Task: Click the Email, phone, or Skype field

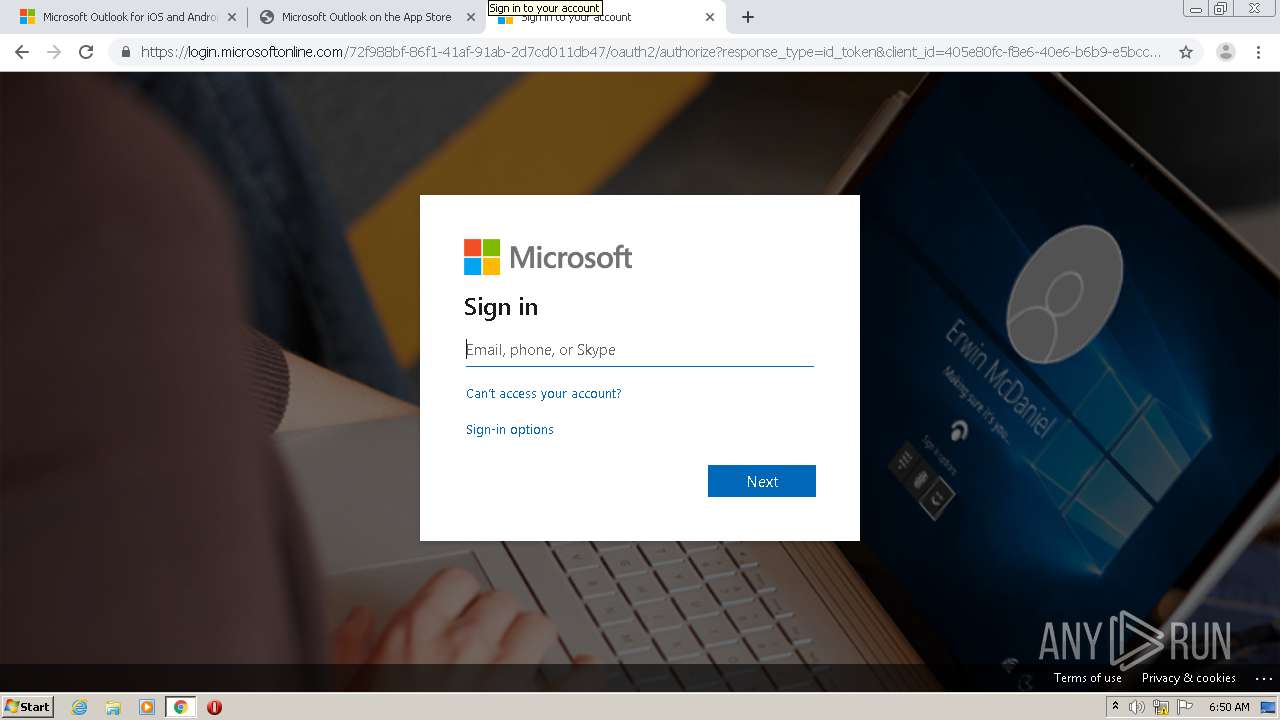Action: click(639, 349)
